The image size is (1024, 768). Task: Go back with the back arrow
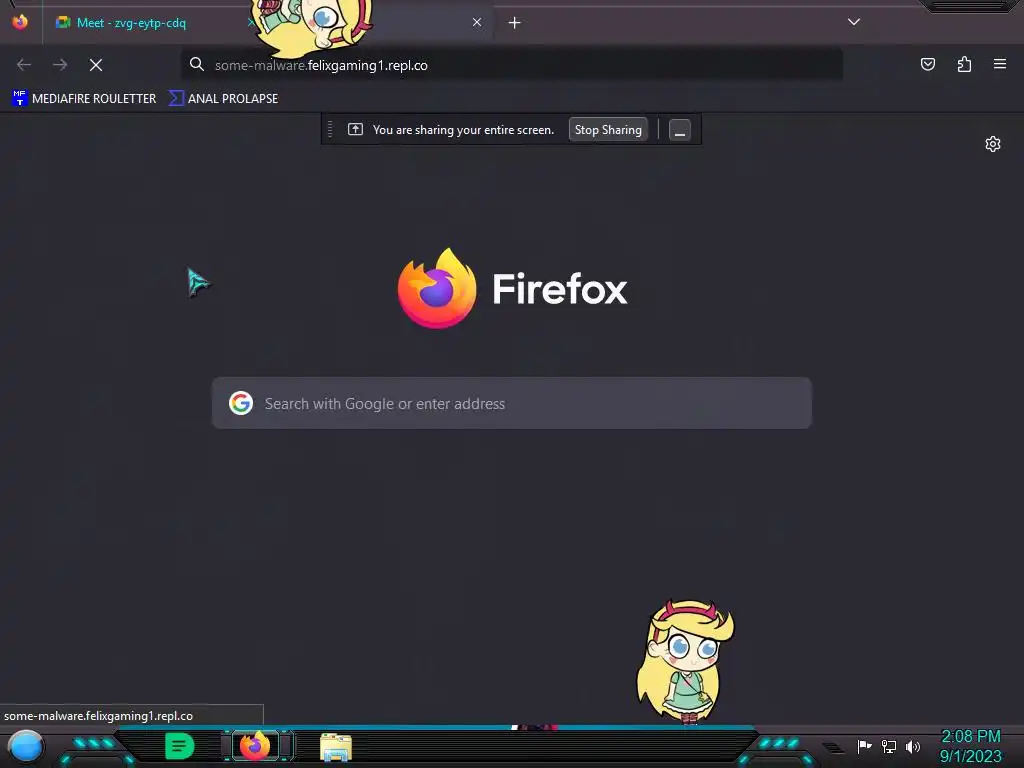coord(24,65)
